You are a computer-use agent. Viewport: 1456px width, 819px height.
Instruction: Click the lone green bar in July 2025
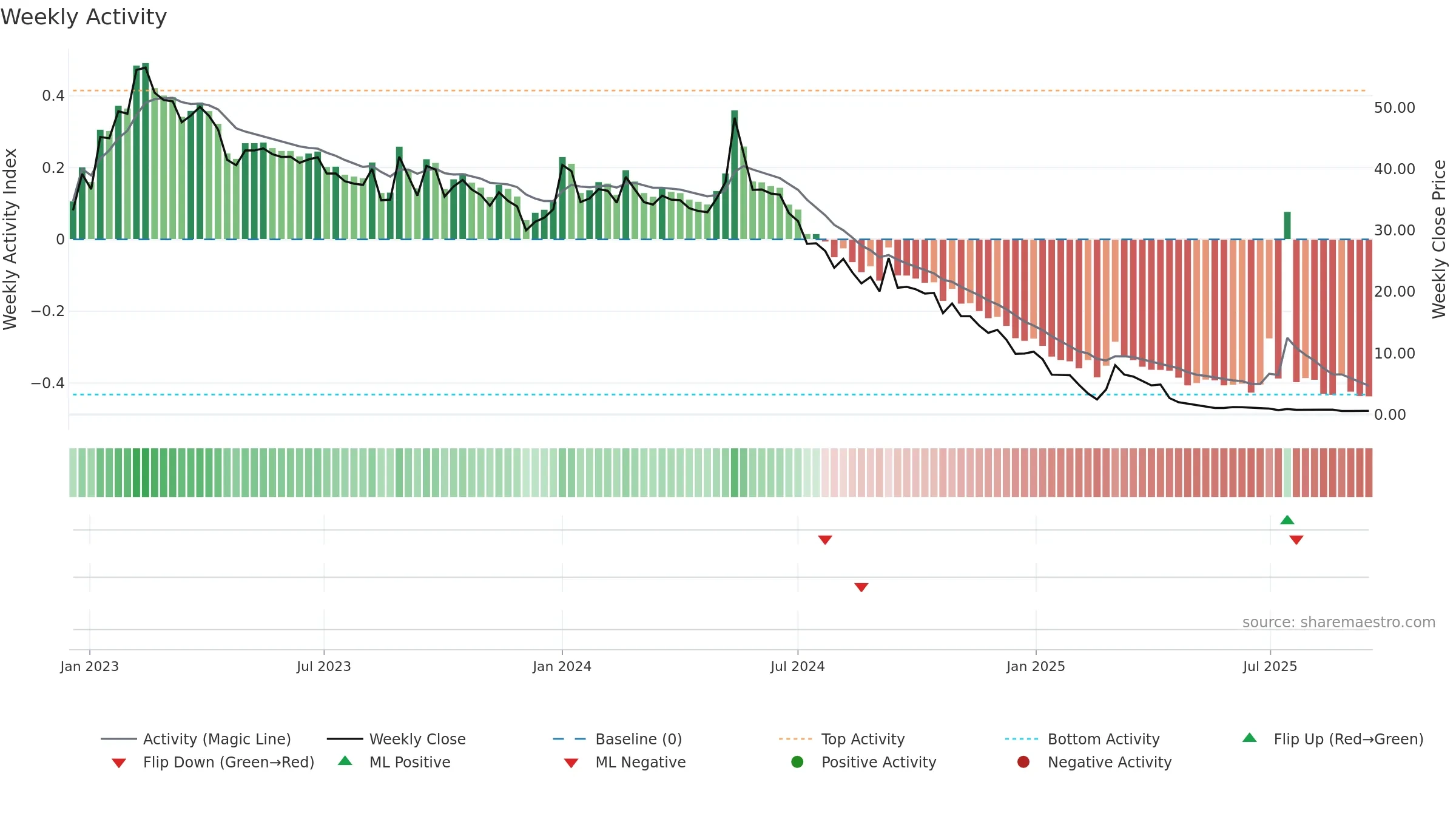coord(1287,226)
